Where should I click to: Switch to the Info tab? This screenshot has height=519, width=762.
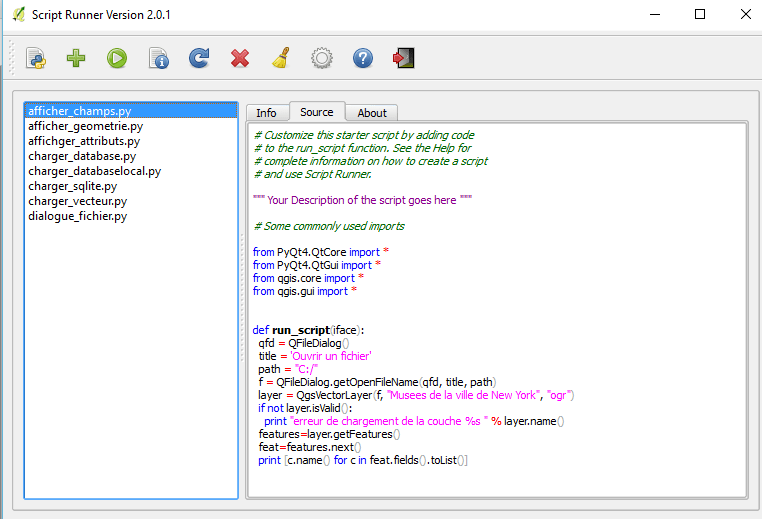click(x=266, y=113)
